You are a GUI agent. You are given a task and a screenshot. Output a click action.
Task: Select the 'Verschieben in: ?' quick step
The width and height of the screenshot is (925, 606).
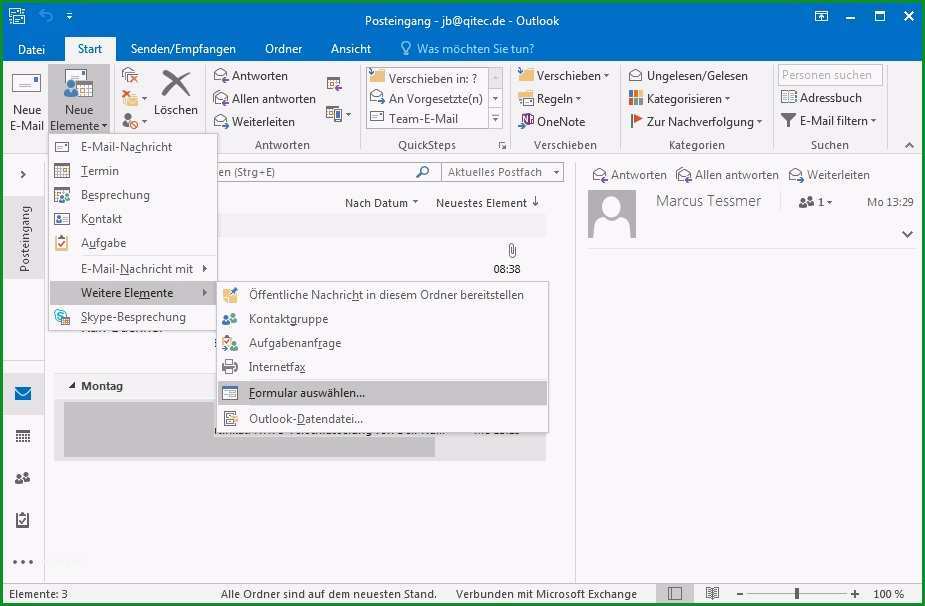pyautogui.click(x=427, y=77)
